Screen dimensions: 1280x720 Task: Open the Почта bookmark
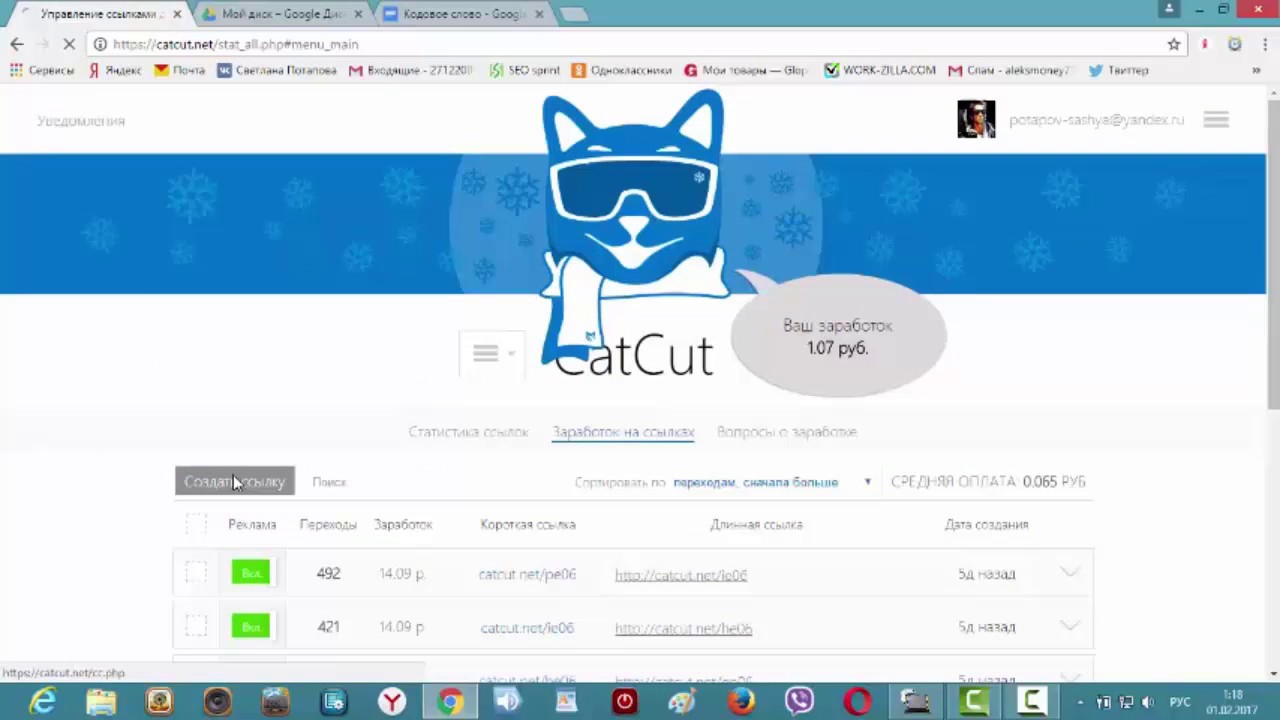click(x=179, y=70)
